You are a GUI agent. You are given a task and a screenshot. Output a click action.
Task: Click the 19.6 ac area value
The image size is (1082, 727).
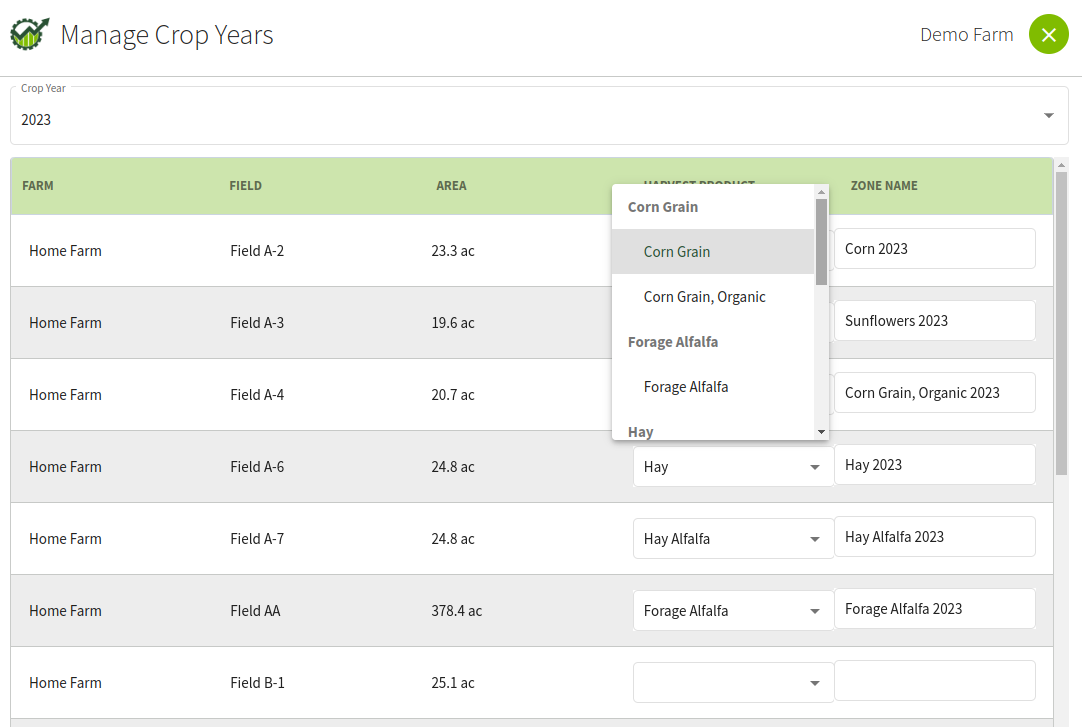tap(453, 323)
